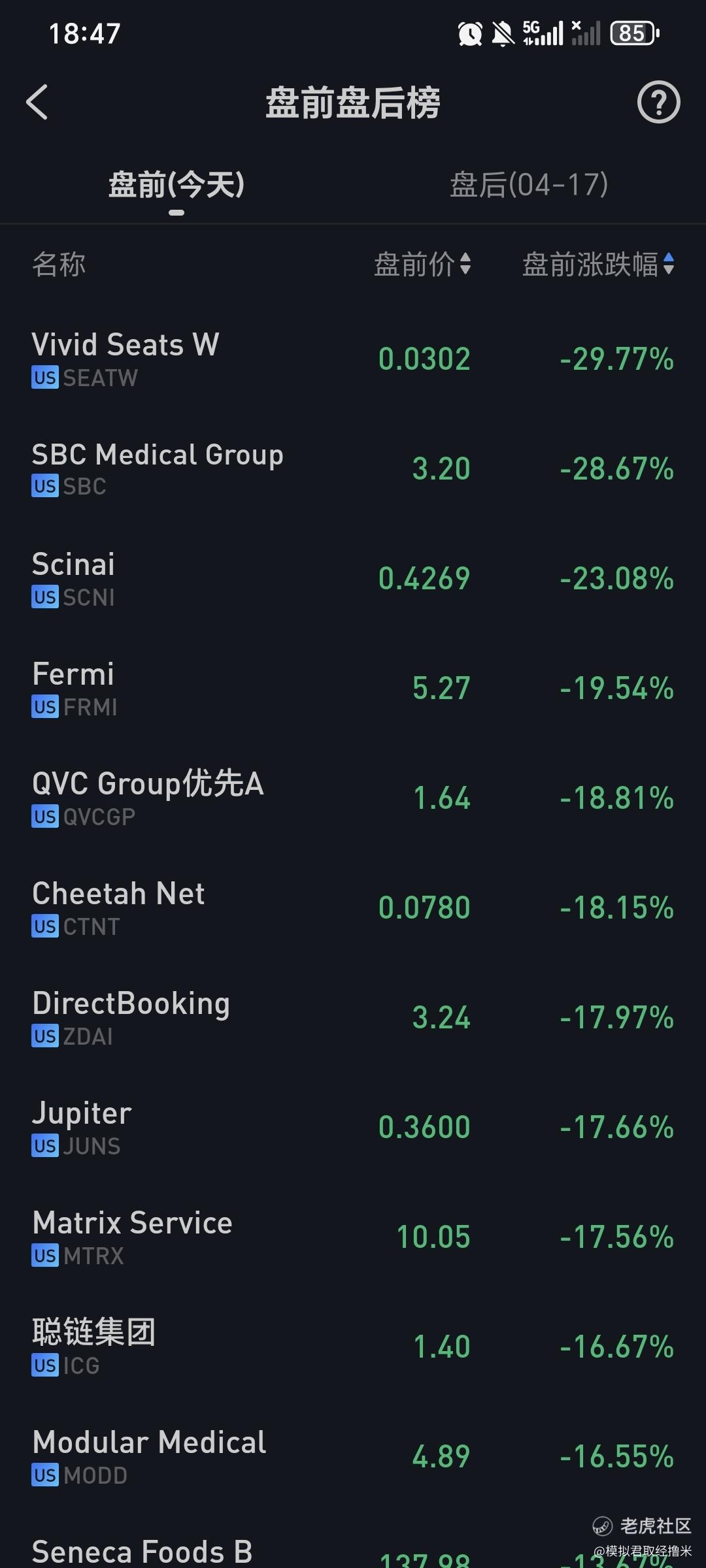This screenshot has width=706, height=1568.
Task: Open the help question mark icon
Action: coord(658,103)
